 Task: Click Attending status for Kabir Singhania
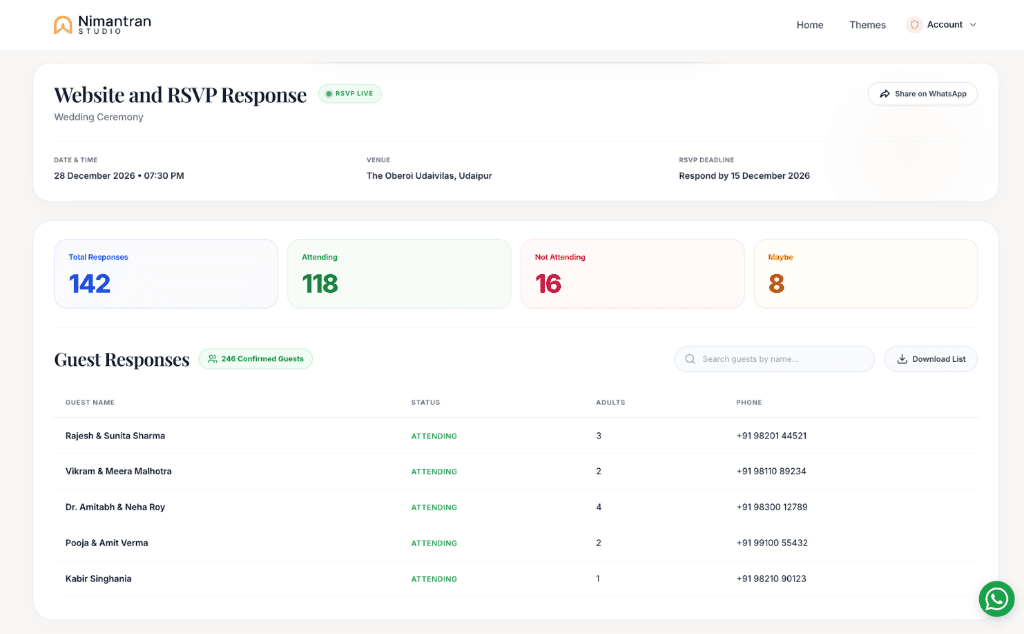pyautogui.click(x=434, y=579)
